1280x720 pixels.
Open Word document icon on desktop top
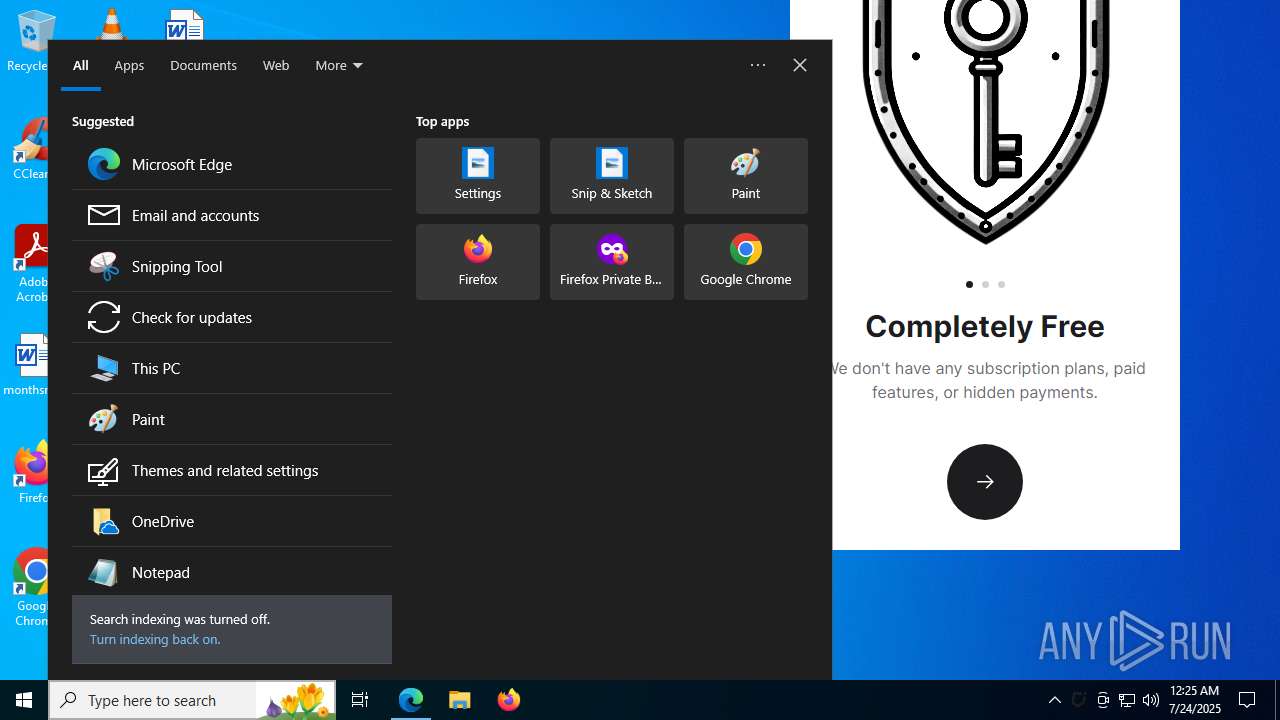pyautogui.click(x=185, y=24)
